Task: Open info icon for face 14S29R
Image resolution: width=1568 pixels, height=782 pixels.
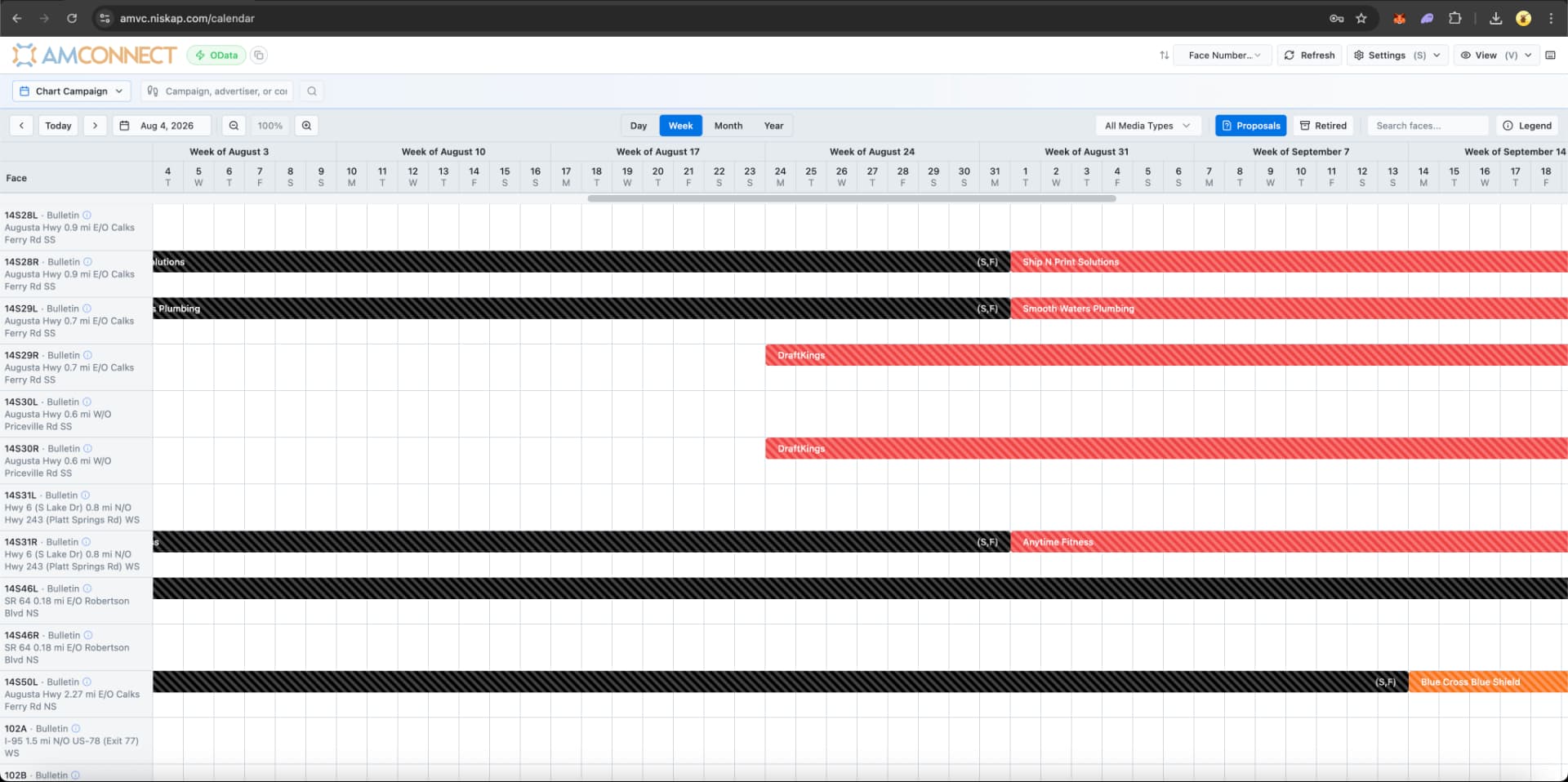Action: [x=87, y=355]
